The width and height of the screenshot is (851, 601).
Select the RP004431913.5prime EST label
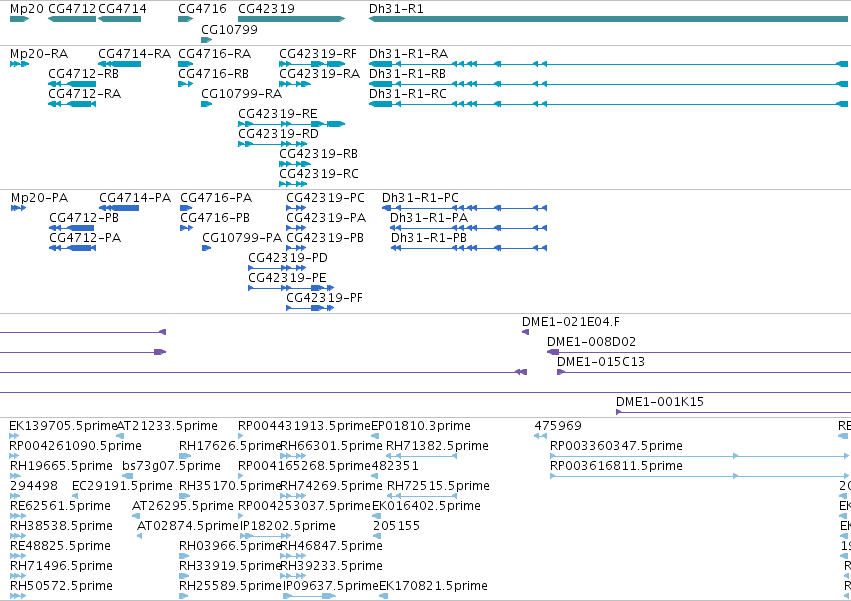point(304,426)
